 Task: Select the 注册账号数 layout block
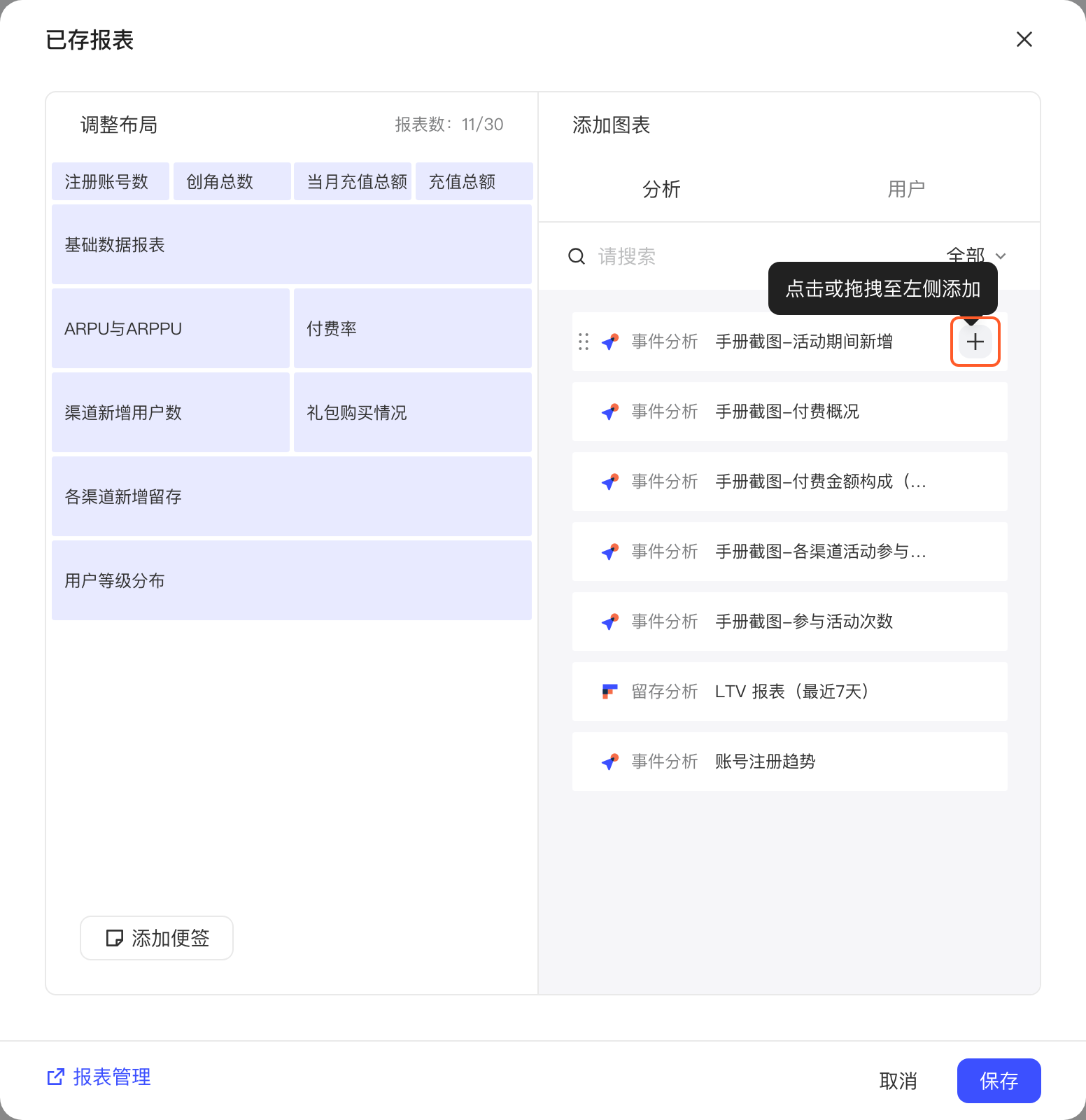point(111,181)
